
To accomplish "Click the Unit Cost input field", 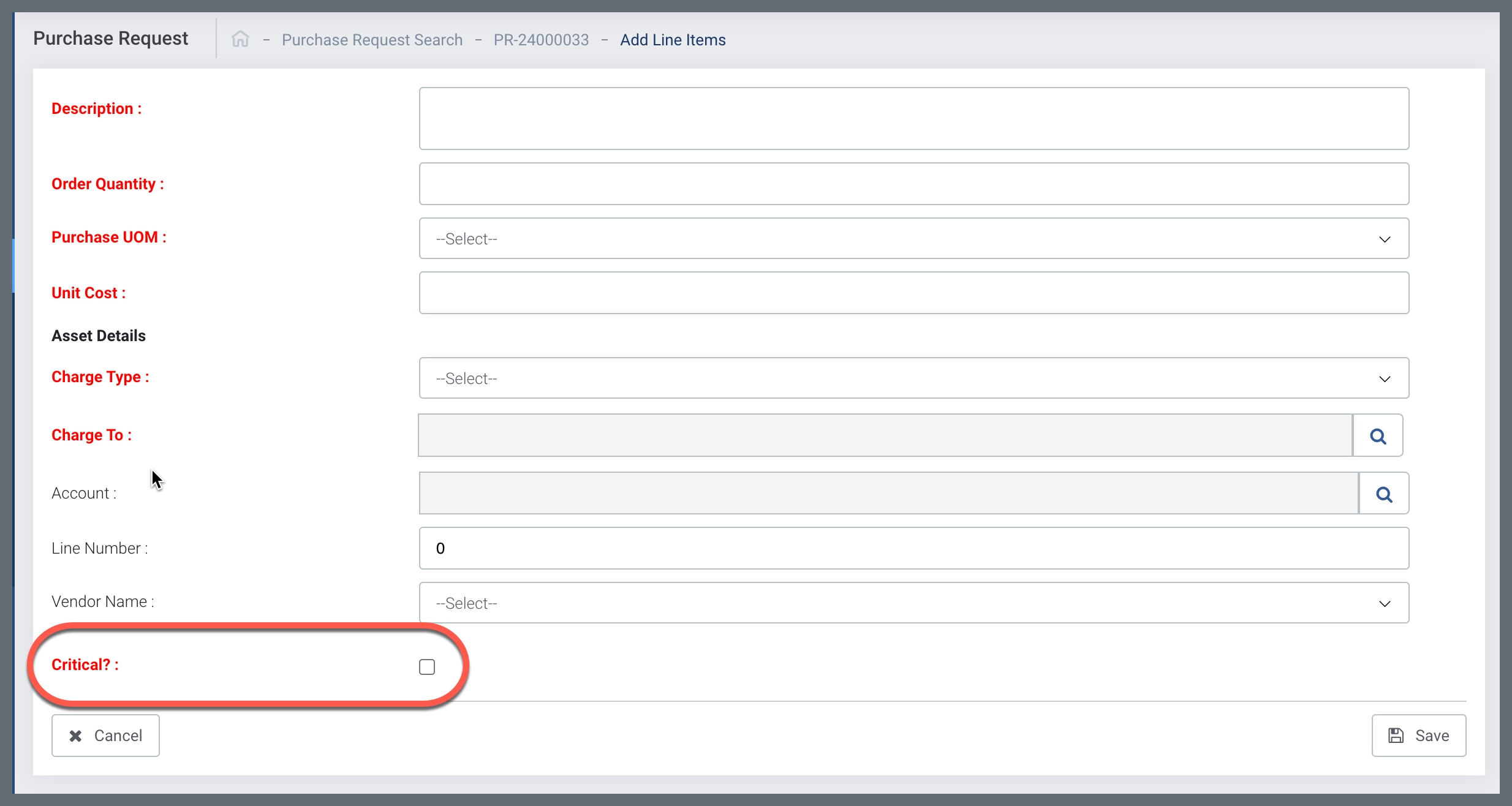I will tap(913, 293).
